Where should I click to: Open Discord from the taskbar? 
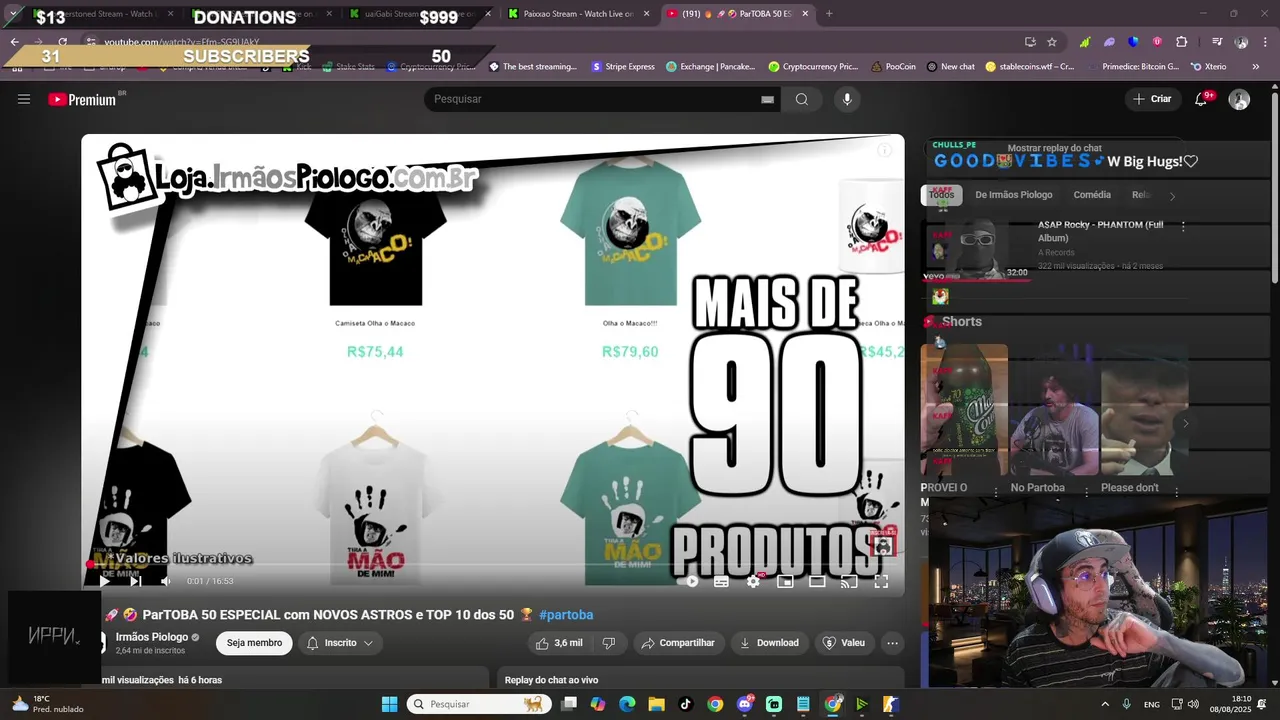744,704
